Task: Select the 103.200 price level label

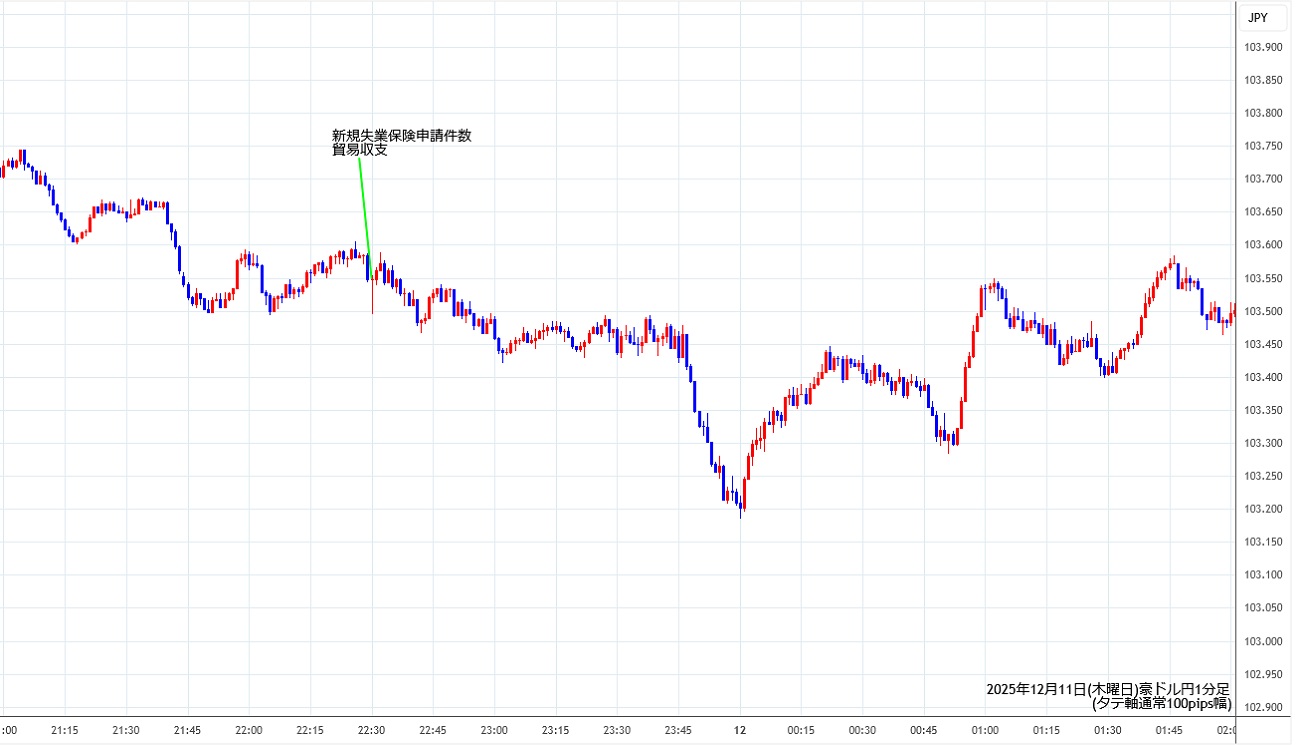Action: [x=1262, y=509]
